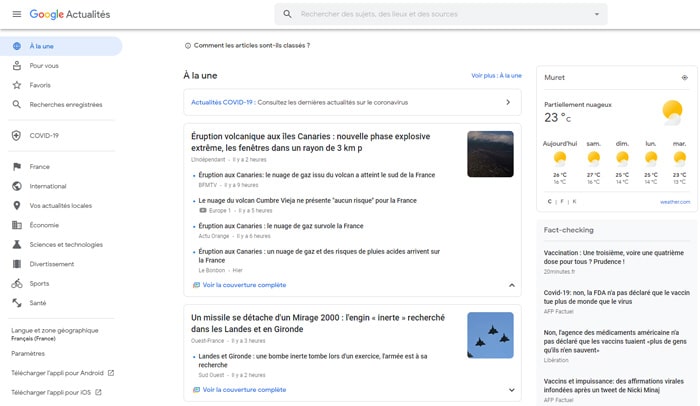The image size is (700, 406).
Task: Open Sciences et technologies section
Action: pos(66,244)
